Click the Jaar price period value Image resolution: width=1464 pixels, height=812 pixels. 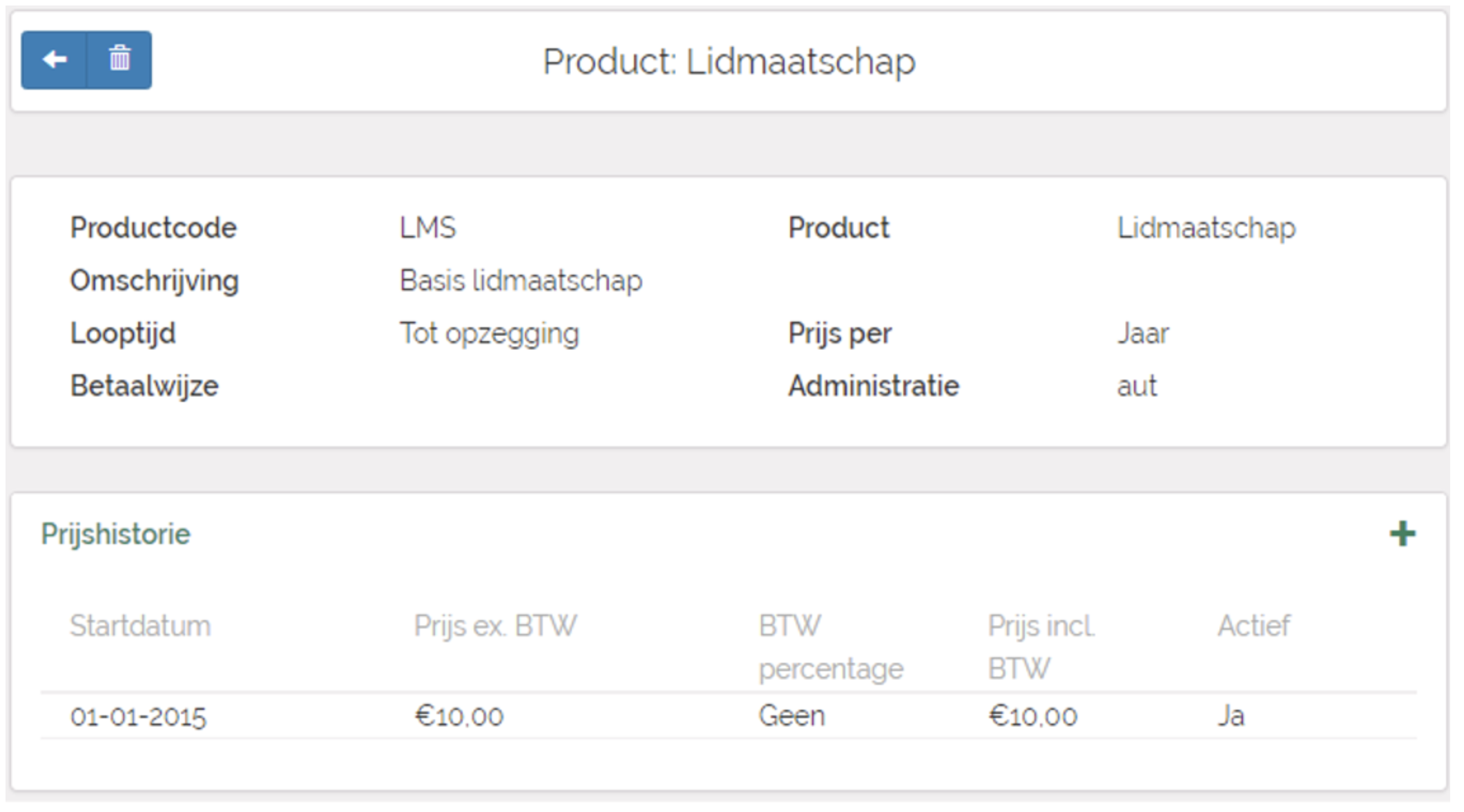pos(1143,333)
